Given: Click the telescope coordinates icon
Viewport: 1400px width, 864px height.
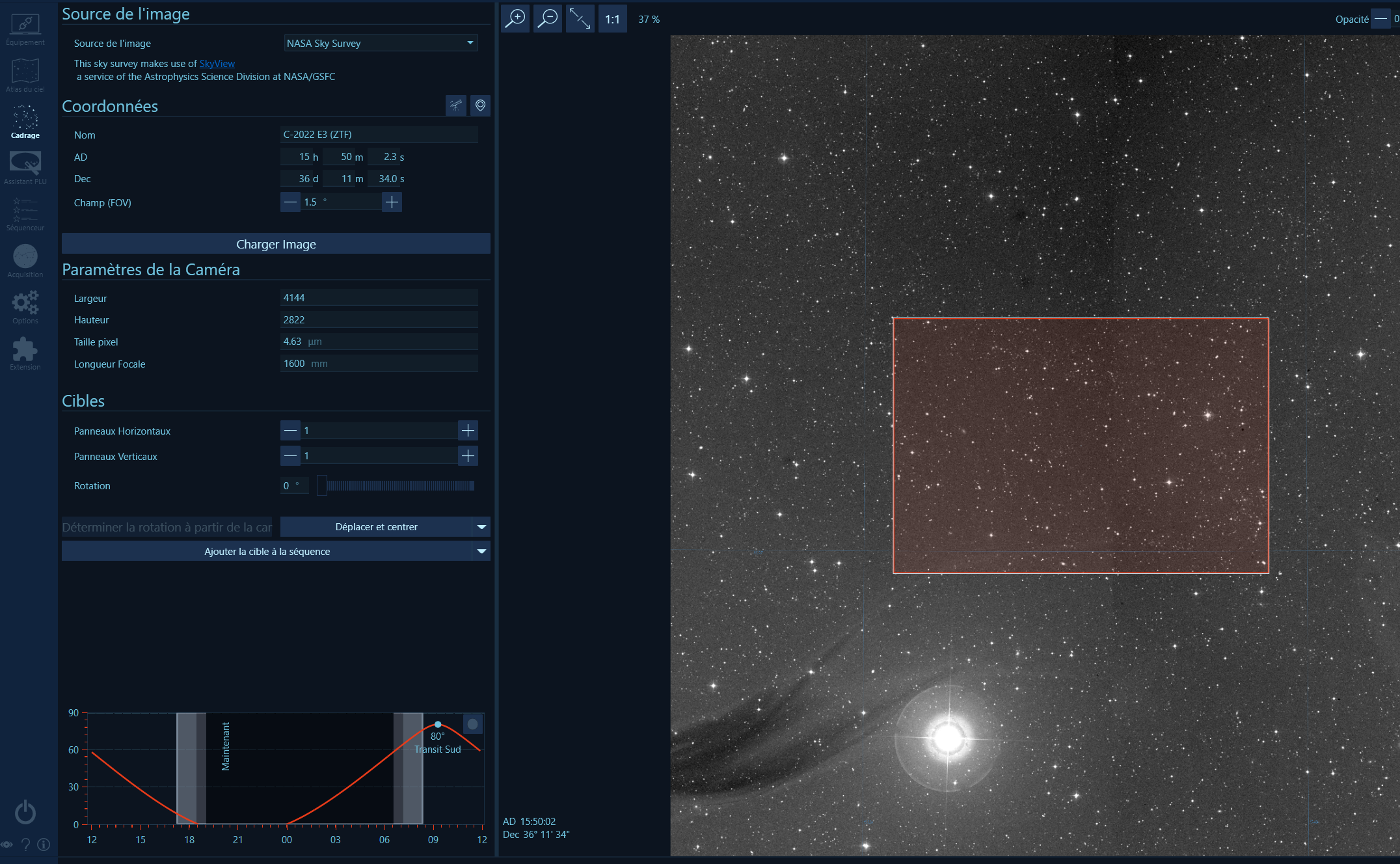Looking at the screenshot, I should (456, 105).
